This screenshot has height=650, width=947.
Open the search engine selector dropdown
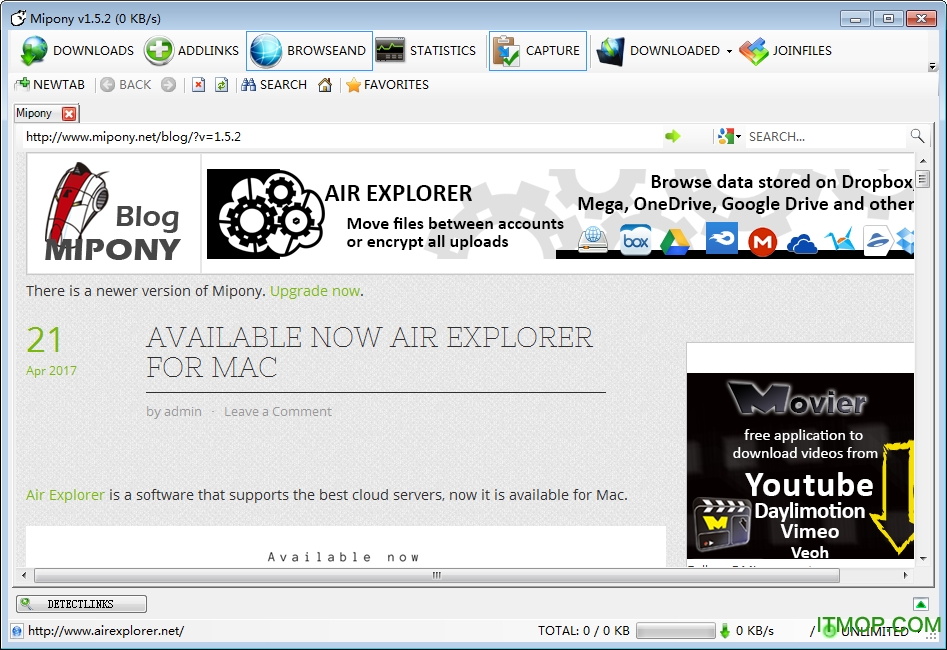click(729, 136)
